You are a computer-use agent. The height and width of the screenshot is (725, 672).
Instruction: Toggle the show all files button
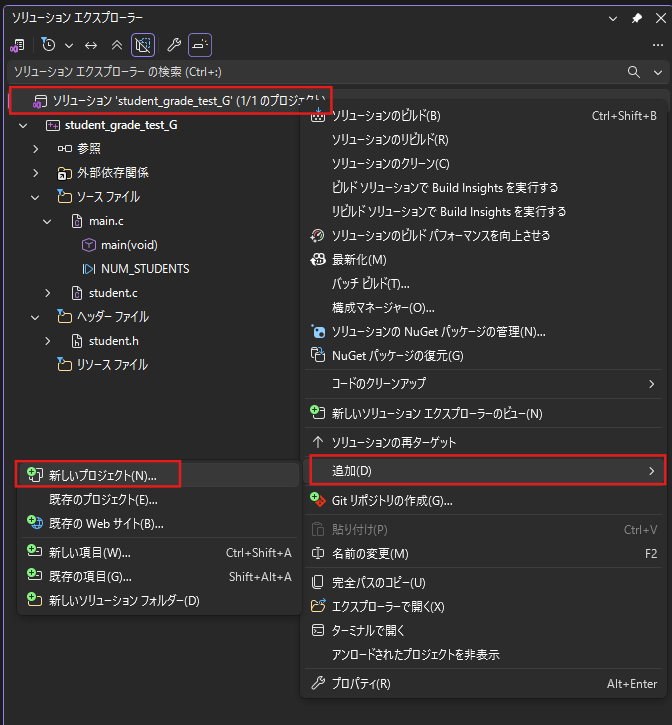click(x=143, y=45)
